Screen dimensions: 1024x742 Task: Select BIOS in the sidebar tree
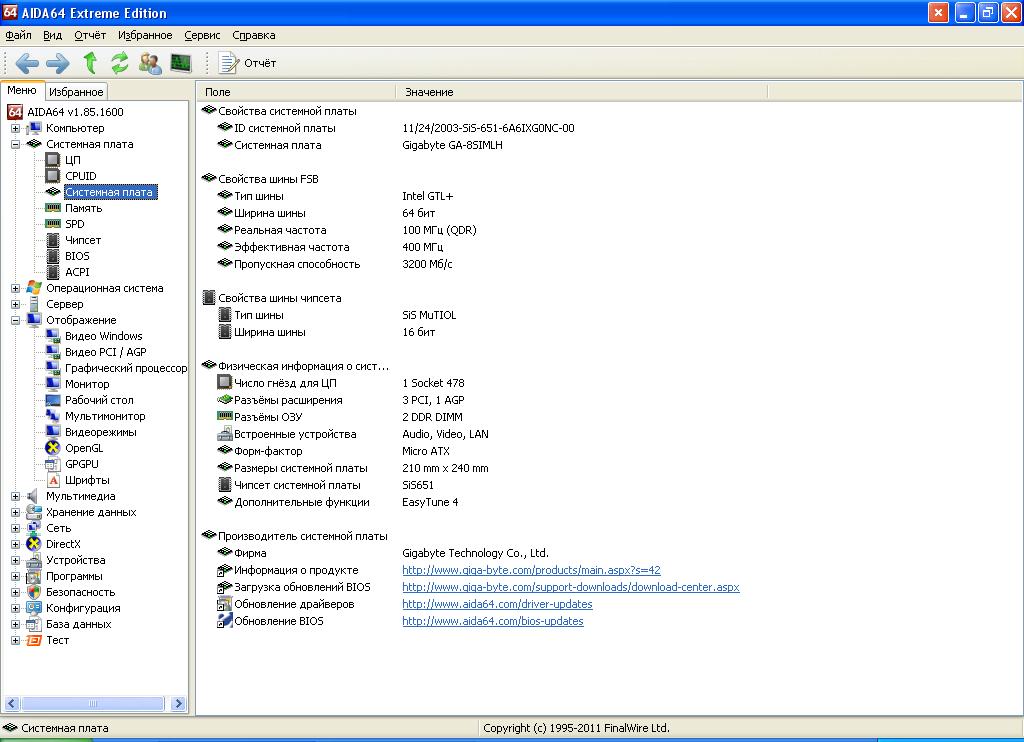77,256
